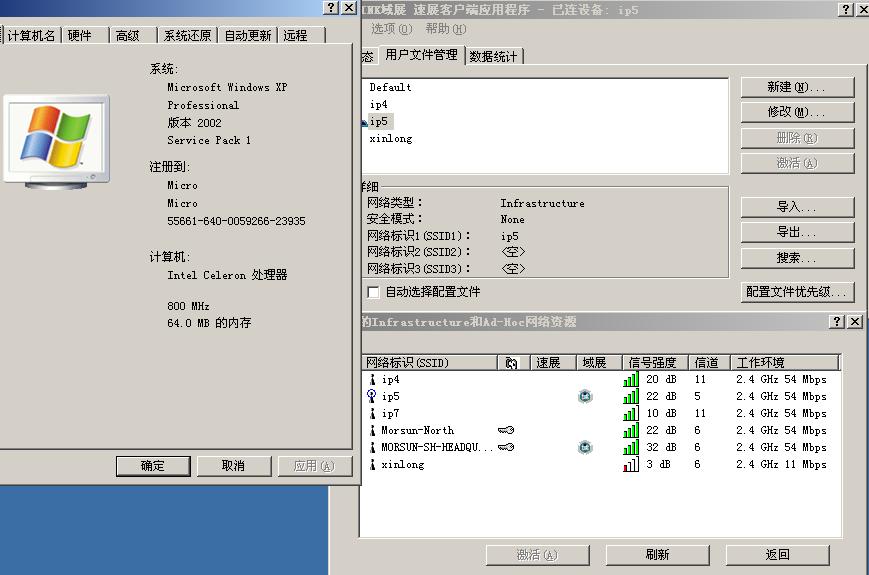Sort by 域展 column header
Image resolution: width=869 pixels, height=575 pixels.
point(599,363)
